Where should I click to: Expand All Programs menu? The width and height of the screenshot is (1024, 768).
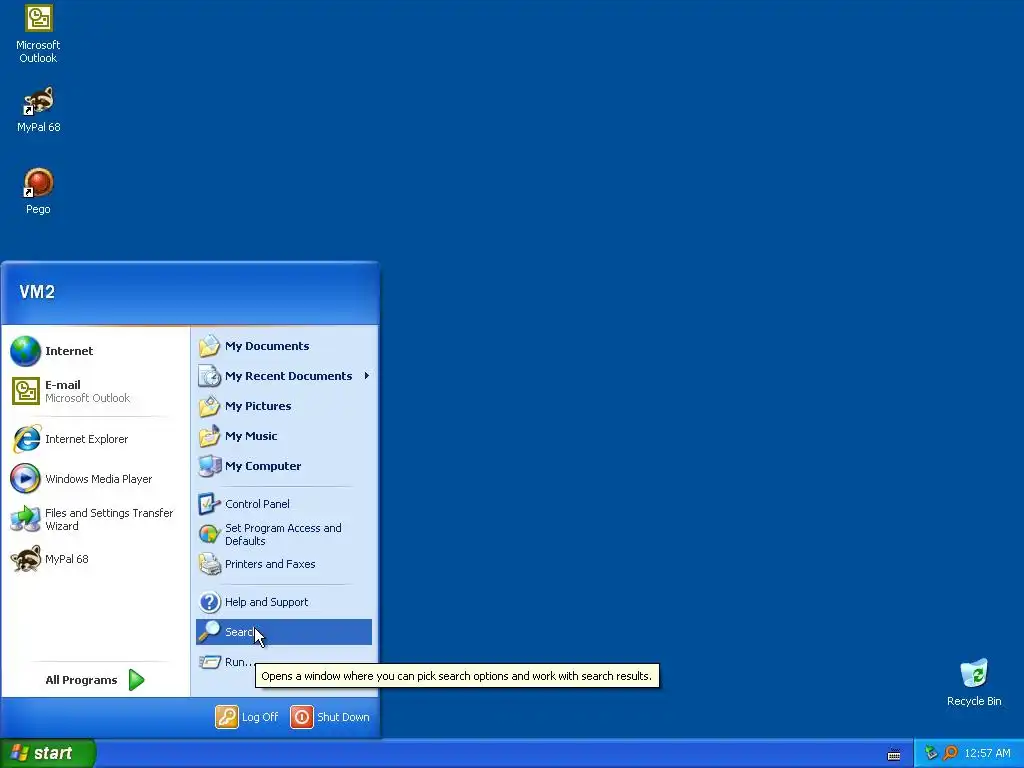coord(95,680)
